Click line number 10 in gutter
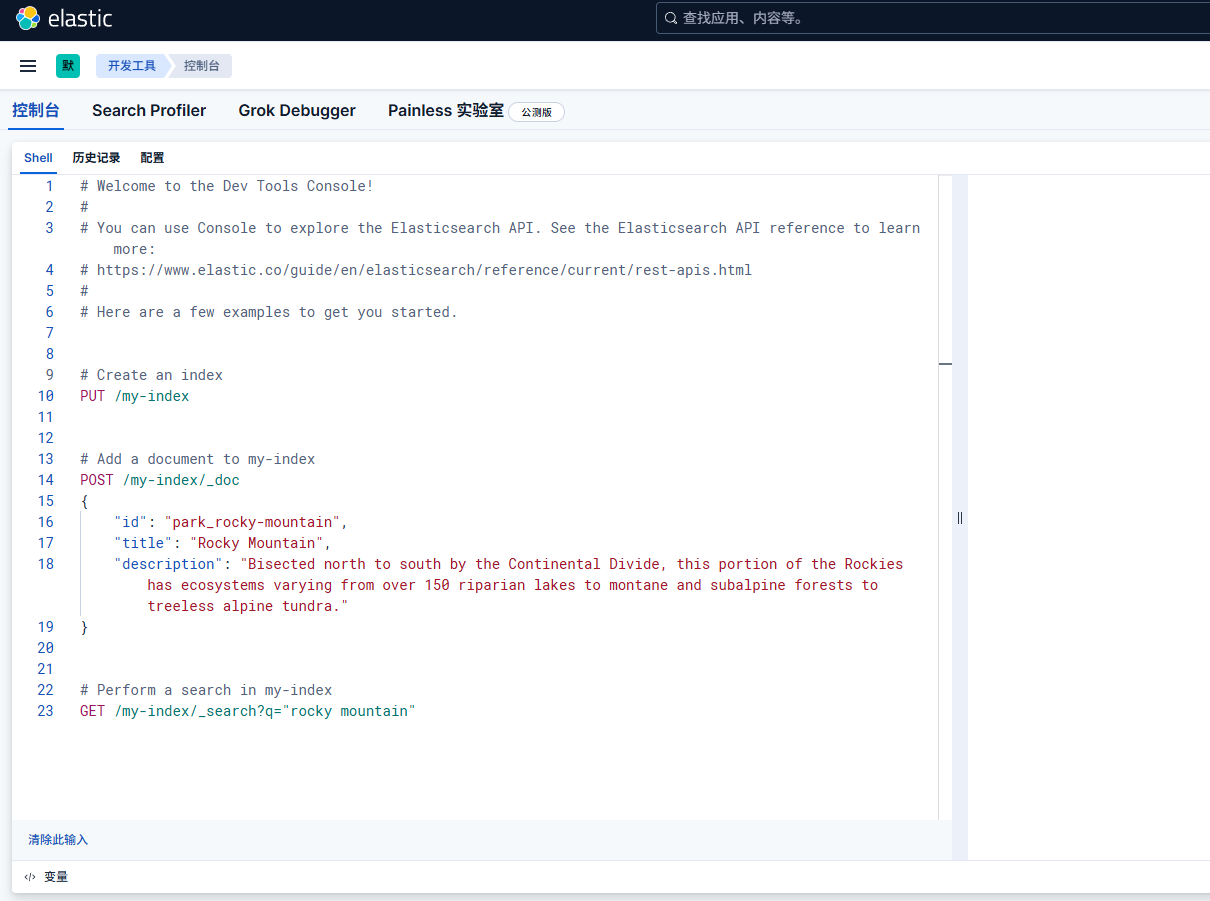1210x901 pixels. (x=45, y=396)
